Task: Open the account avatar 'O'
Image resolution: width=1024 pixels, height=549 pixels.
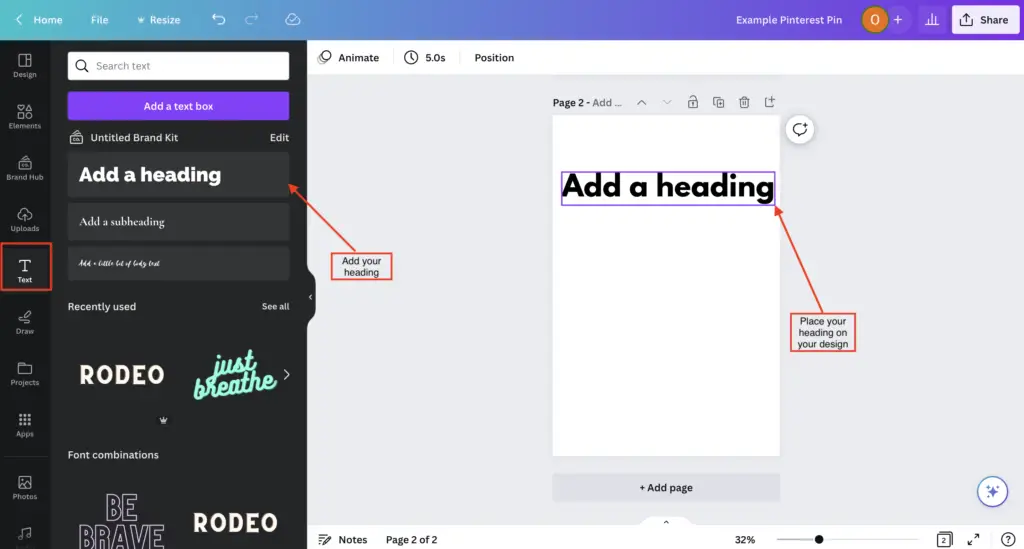Action: (x=874, y=20)
